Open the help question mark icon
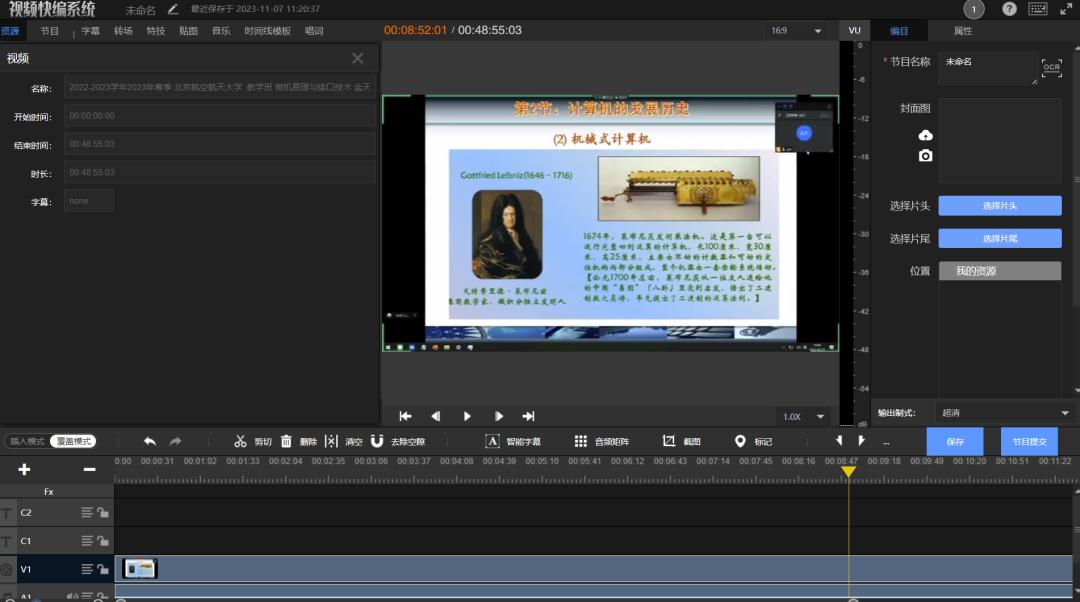This screenshot has width=1080, height=602. click(x=1009, y=9)
